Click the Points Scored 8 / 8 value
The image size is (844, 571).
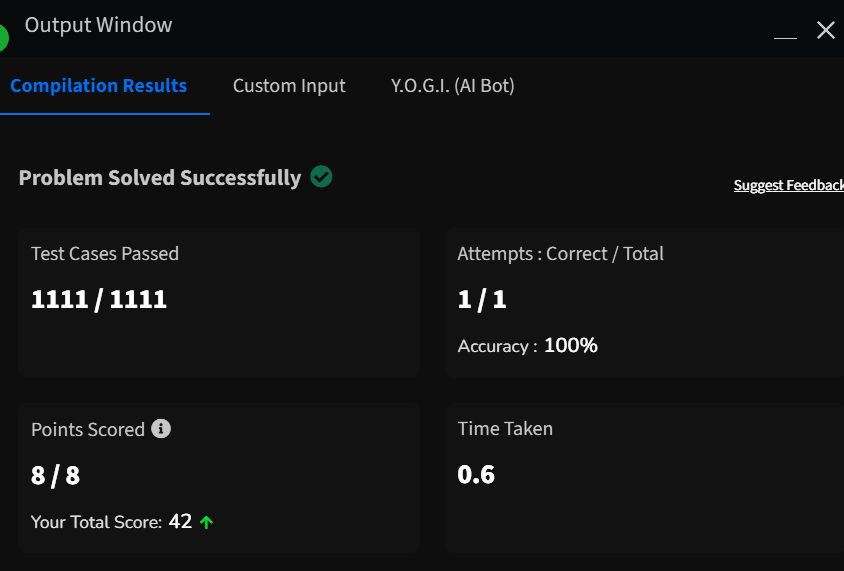(55, 476)
